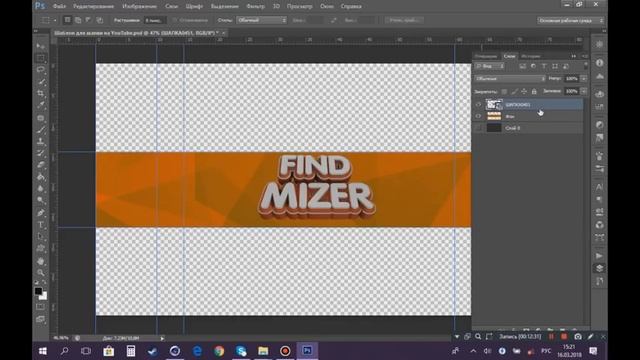Take recorder screenshot with camera icon
Image resolution: width=640 pixels, height=360 pixels.
(578, 337)
